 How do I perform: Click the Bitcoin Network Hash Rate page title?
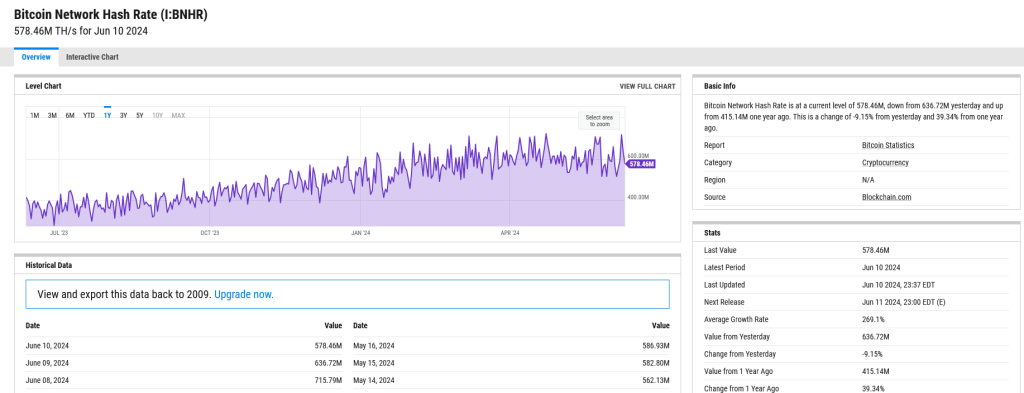(110, 14)
